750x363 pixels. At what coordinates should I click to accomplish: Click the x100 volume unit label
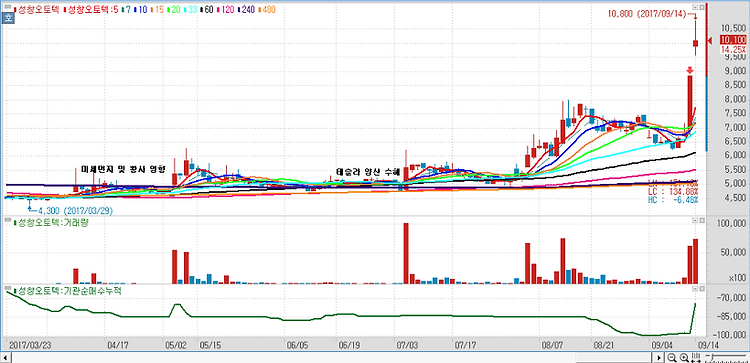click(x=737, y=278)
